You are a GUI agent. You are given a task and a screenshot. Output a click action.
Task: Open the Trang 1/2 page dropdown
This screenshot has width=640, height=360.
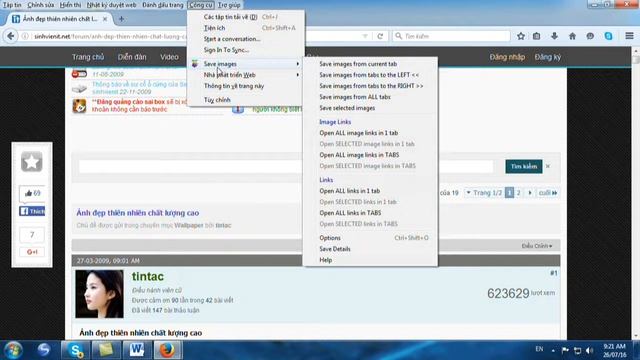click(484, 193)
